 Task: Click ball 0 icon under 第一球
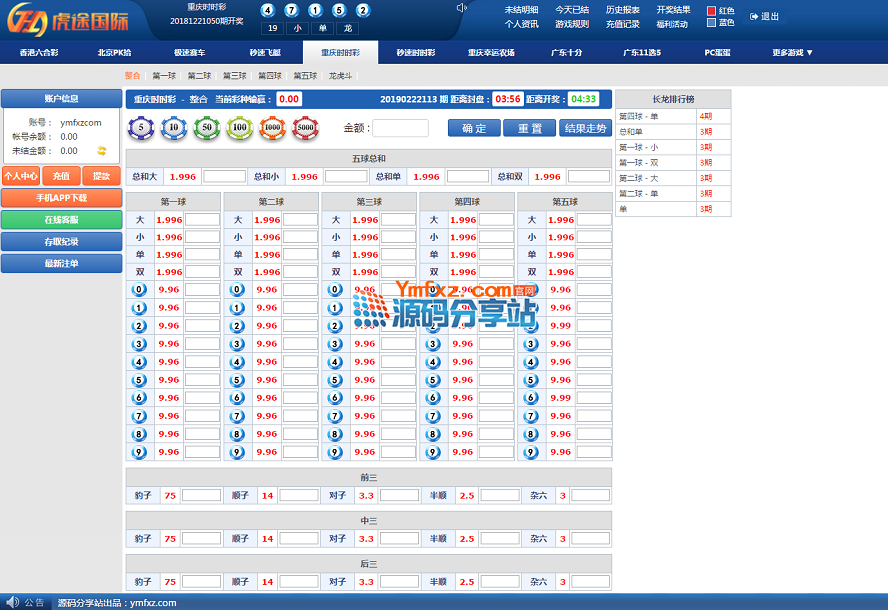(x=140, y=290)
